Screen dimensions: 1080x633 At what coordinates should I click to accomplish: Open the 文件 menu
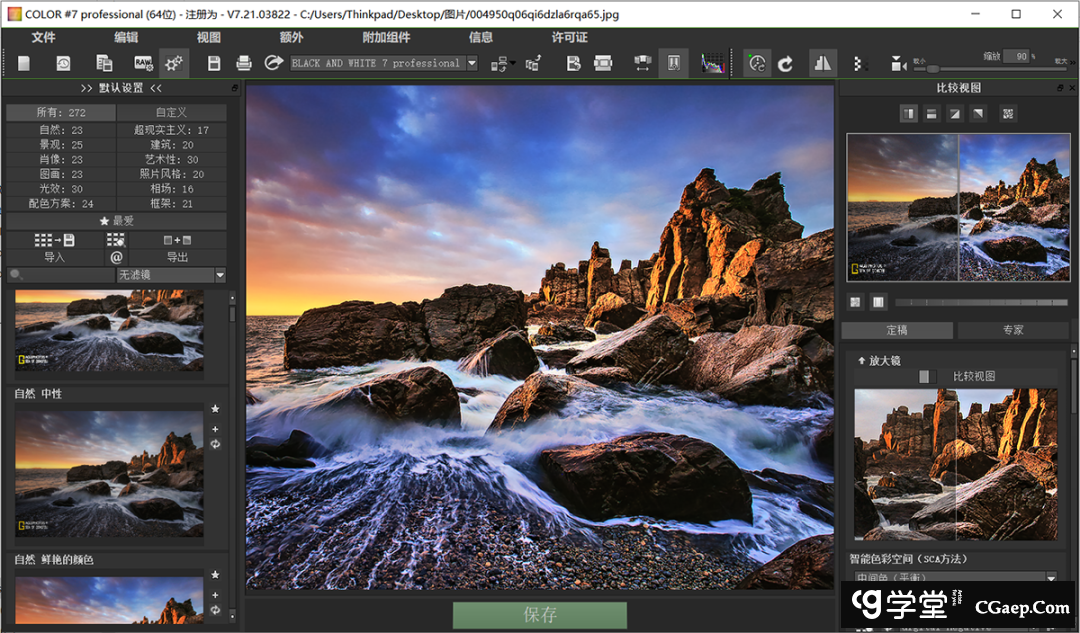pos(43,37)
